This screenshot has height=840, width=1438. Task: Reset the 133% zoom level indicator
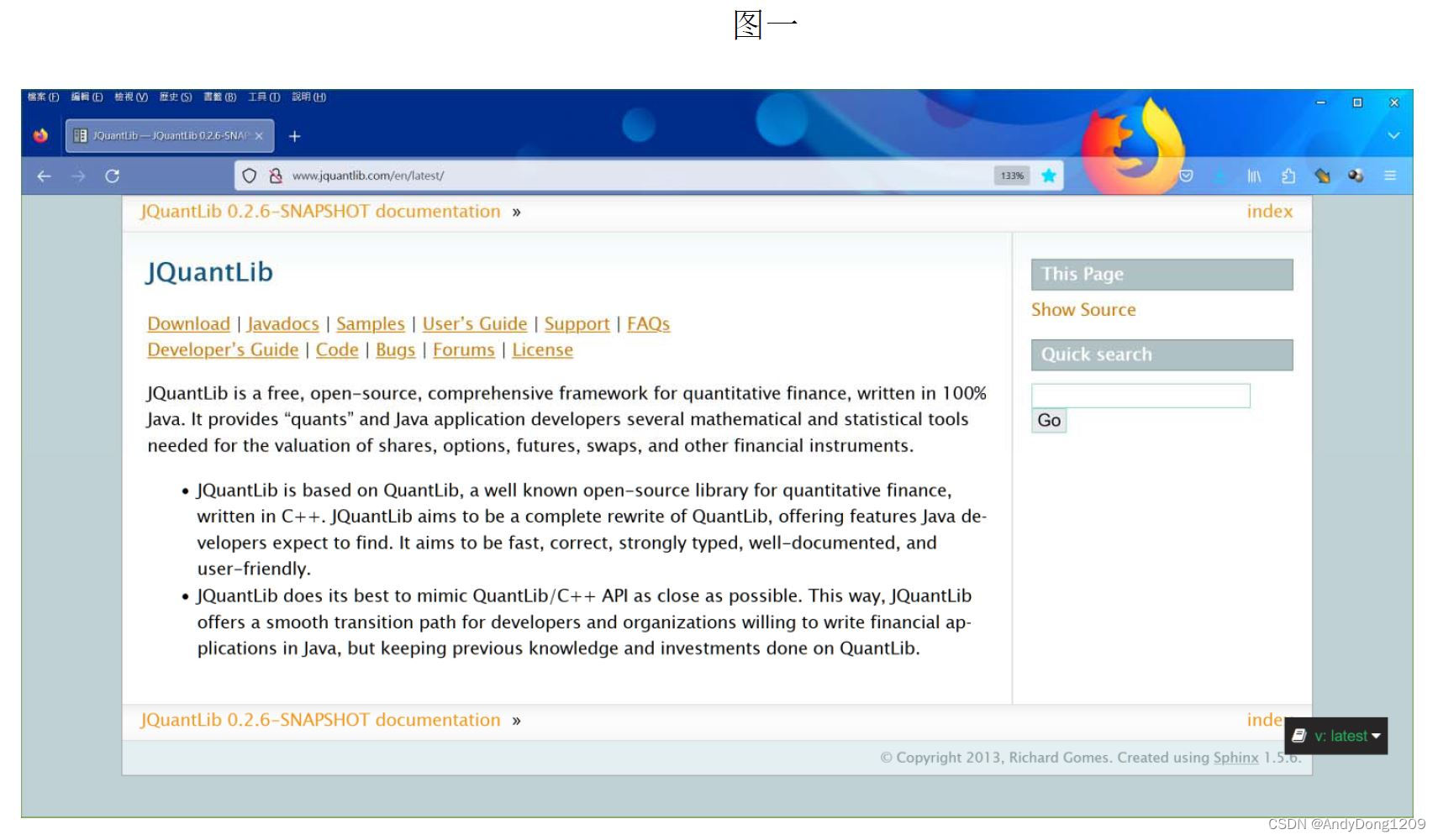tap(1012, 176)
